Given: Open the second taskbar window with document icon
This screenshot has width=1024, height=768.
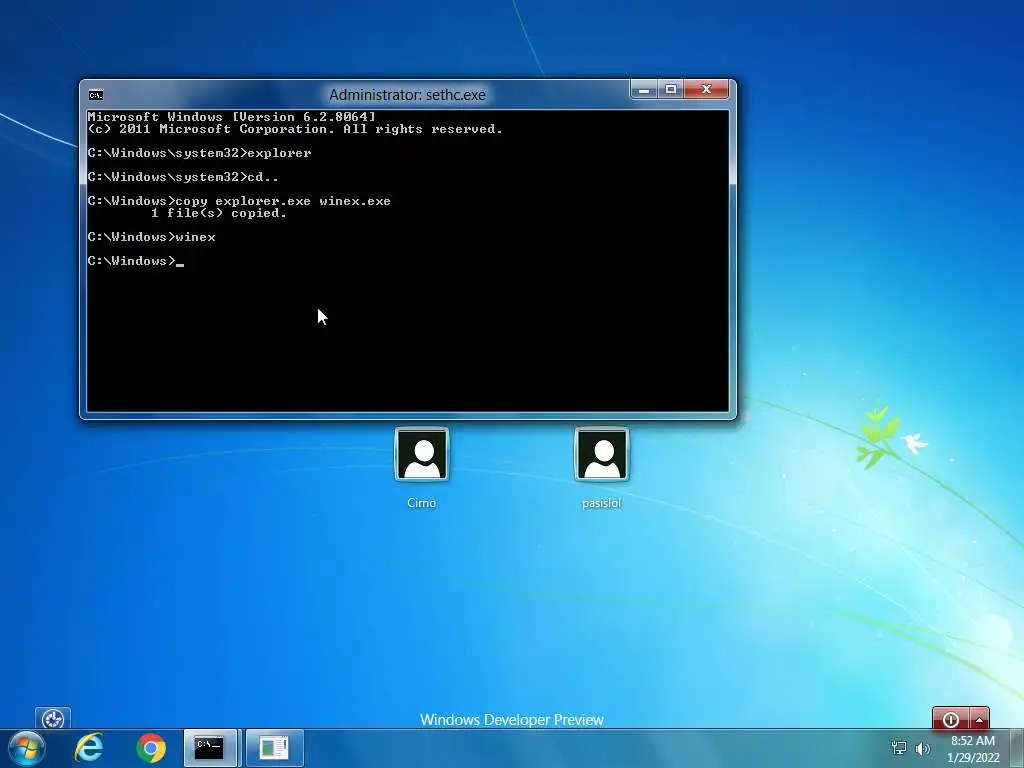Looking at the screenshot, I should pyautogui.click(x=274, y=748).
